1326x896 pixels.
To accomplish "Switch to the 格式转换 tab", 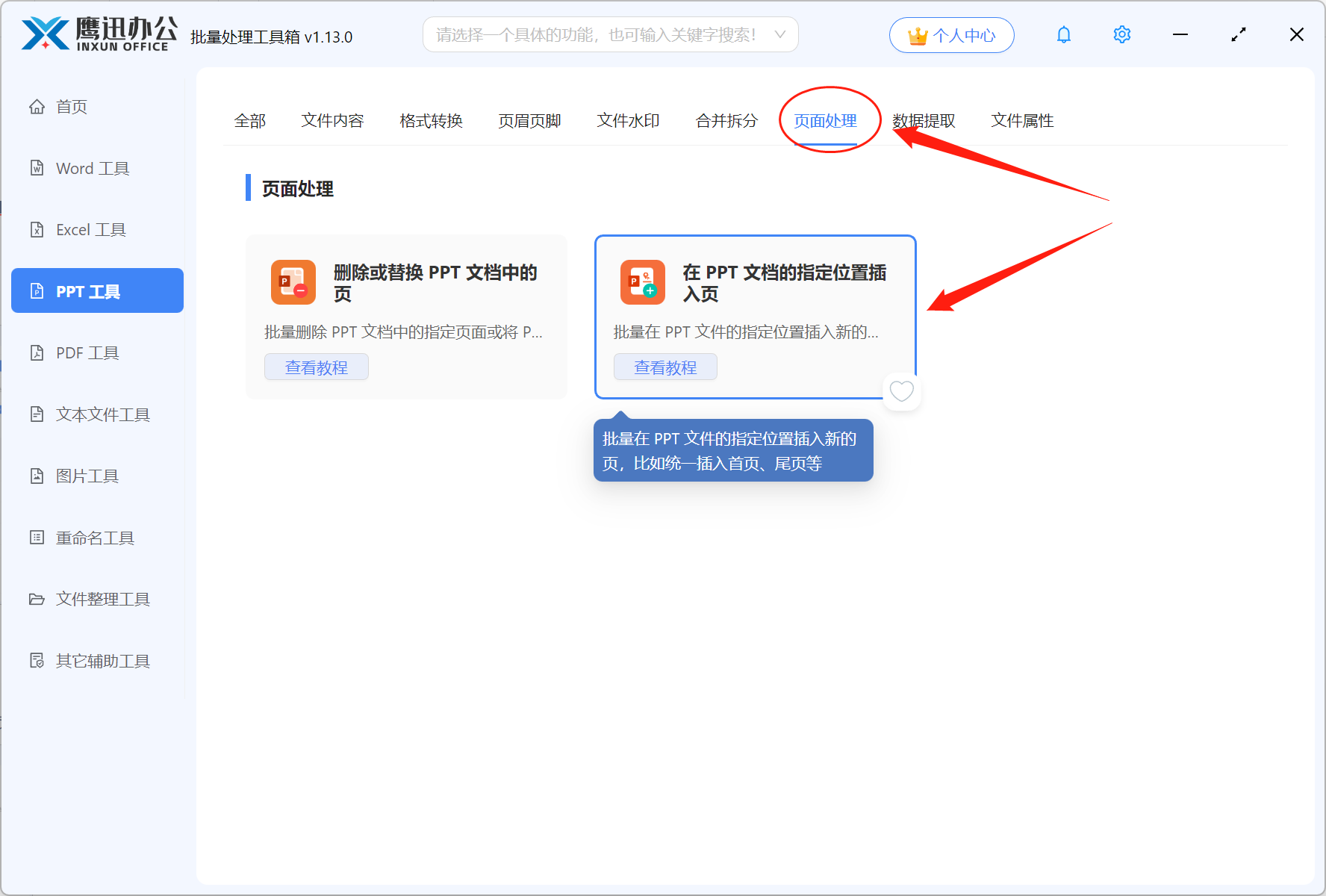I will point(431,121).
